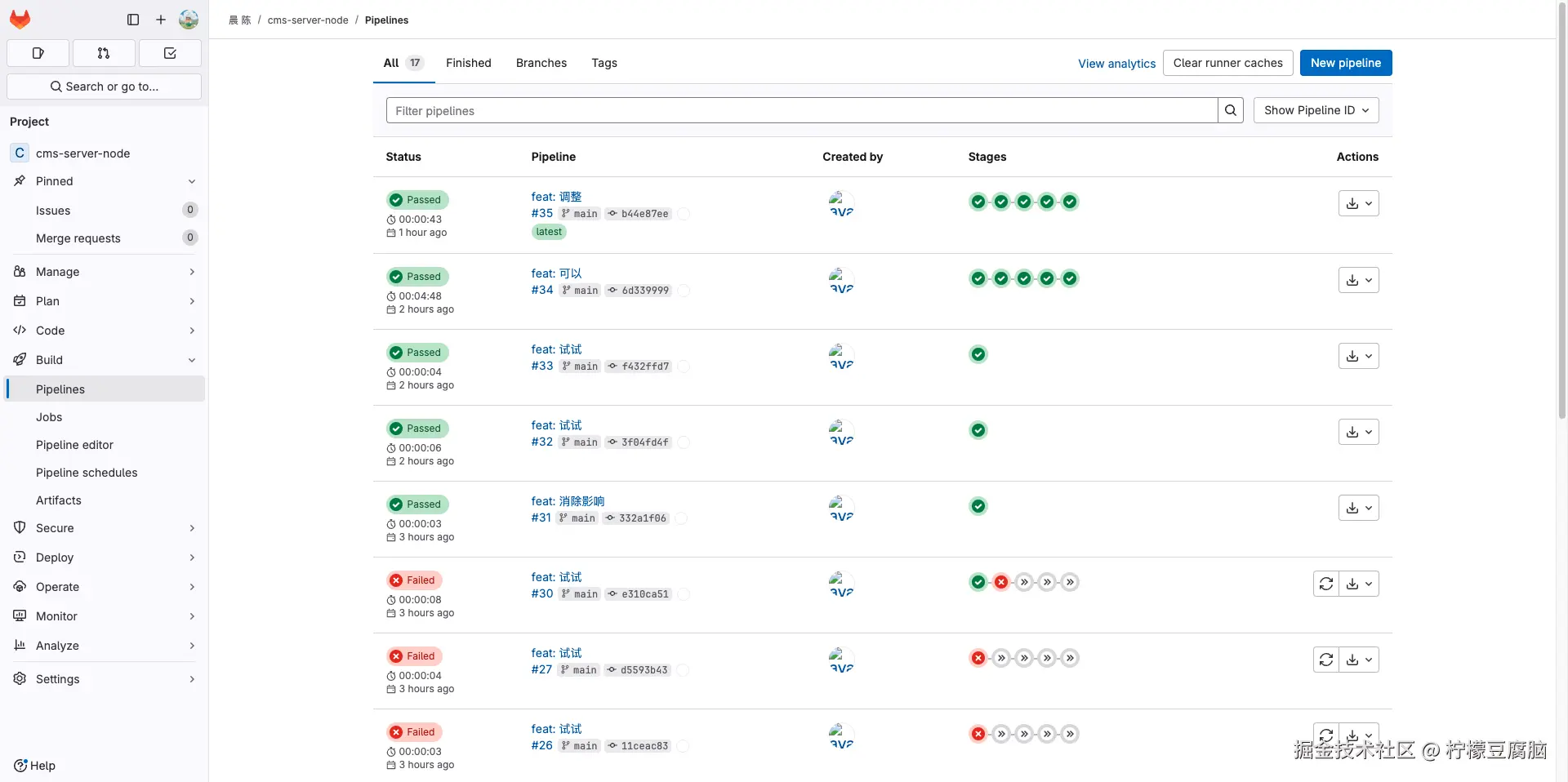Open artifacts download dropdown for pipeline #35
Image resolution: width=1568 pixels, height=782 pixels.
(1358, 203)
